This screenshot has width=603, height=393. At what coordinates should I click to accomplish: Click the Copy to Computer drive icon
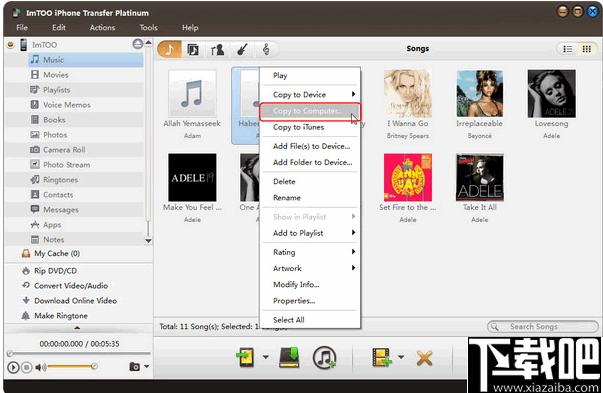289,358
